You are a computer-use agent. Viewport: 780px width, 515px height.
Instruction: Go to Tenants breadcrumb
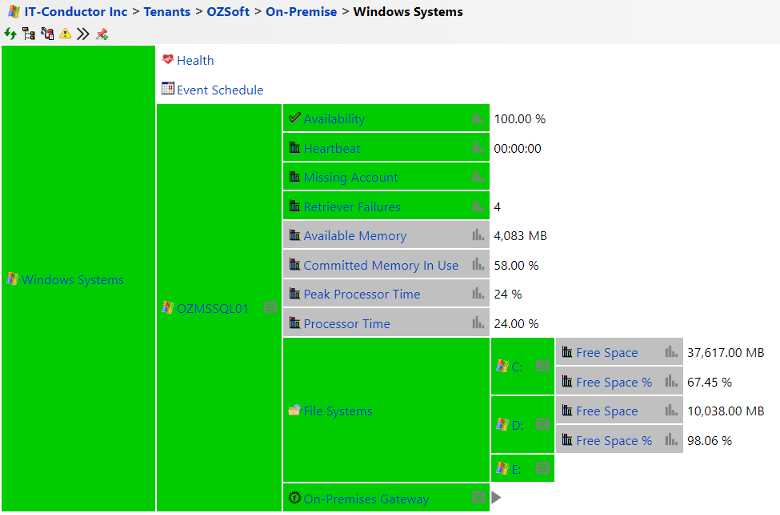point(167,11)
